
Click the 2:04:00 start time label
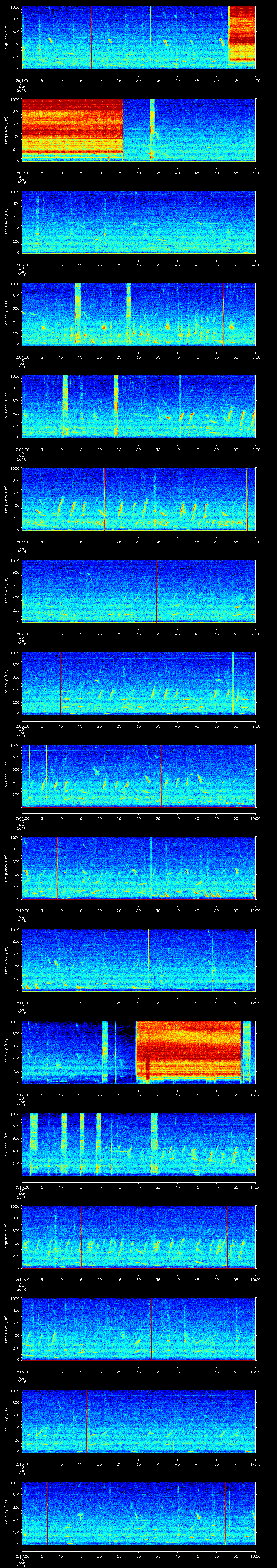tap(22, 357)
